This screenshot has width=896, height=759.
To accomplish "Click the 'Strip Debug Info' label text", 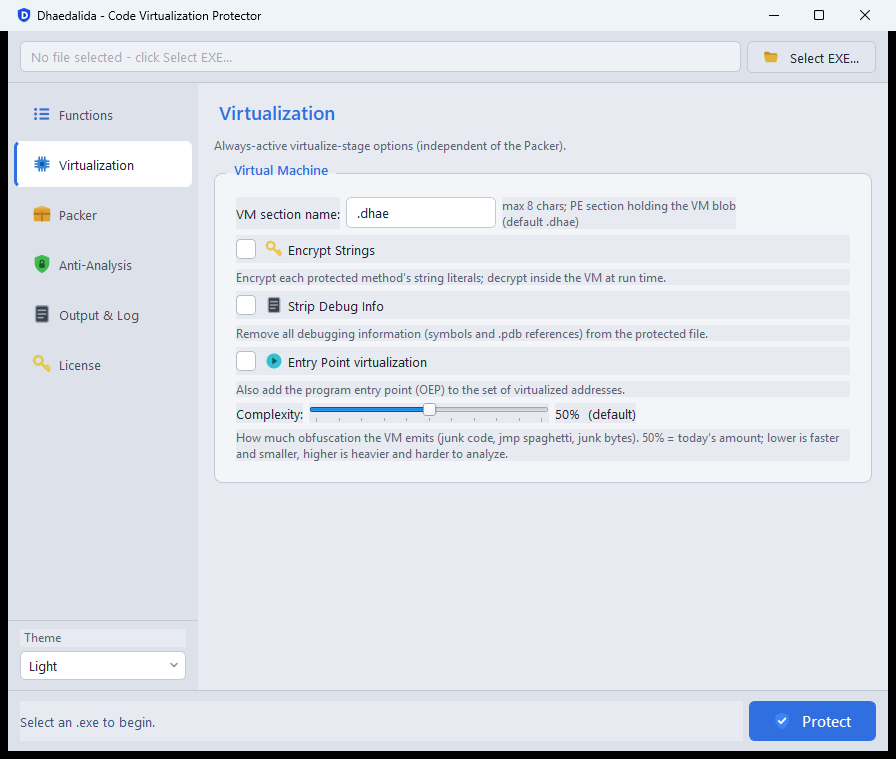I will click(x=335, y=306).
